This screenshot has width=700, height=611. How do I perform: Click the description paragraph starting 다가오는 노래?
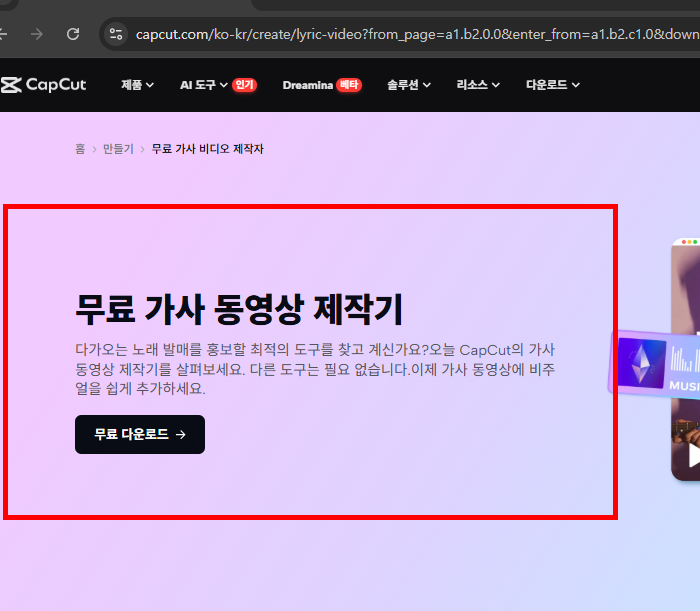point(315,369)
